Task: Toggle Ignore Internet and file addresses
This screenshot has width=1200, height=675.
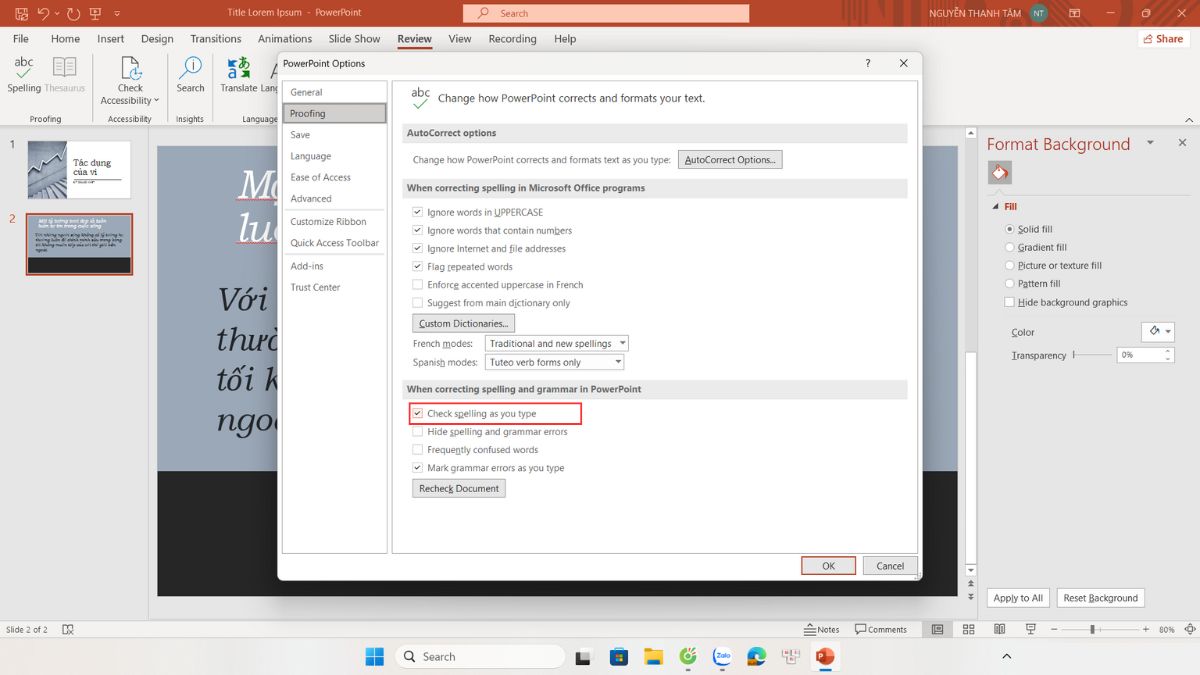Action: [x=418, y=249]
